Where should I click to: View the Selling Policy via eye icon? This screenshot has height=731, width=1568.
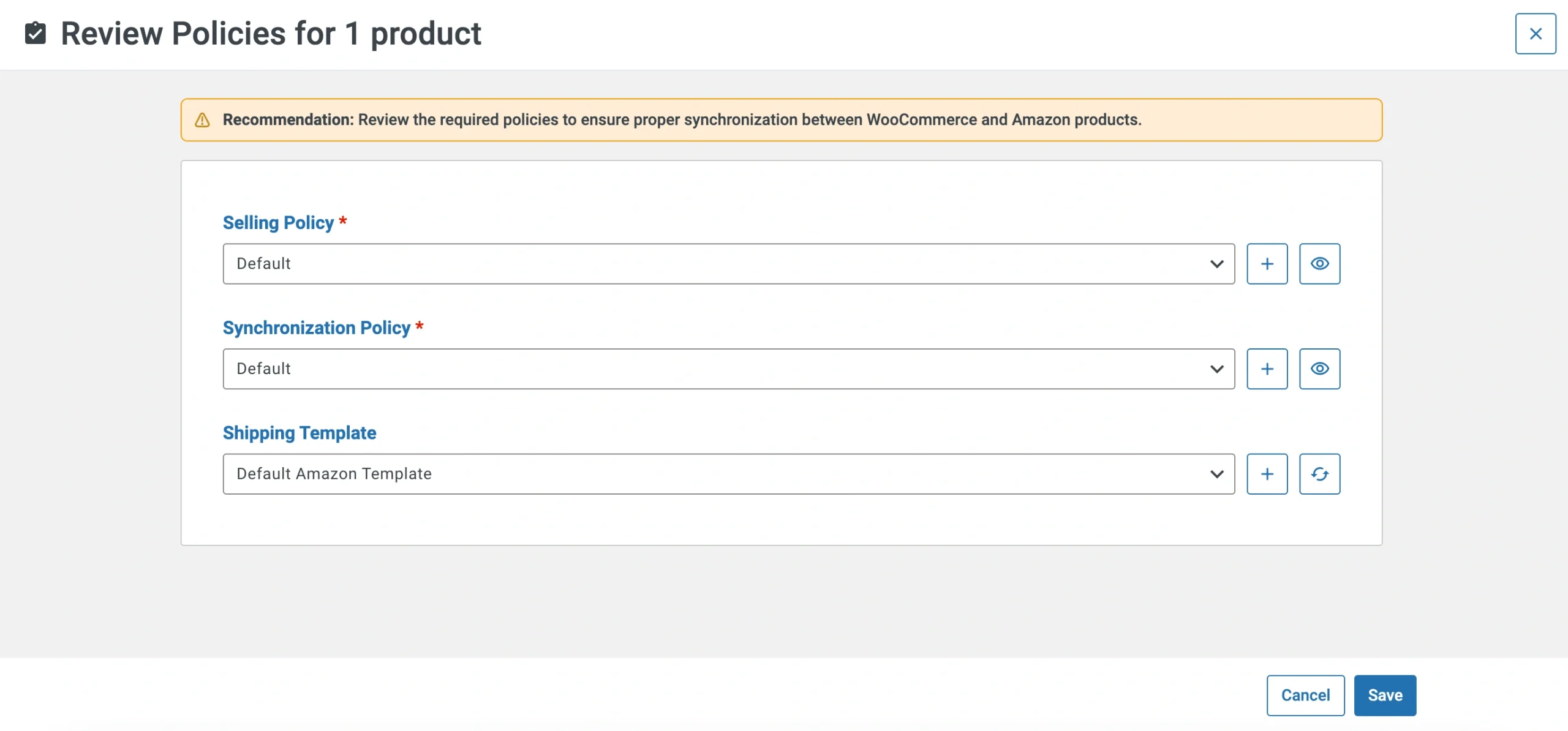coord(1319,264)
